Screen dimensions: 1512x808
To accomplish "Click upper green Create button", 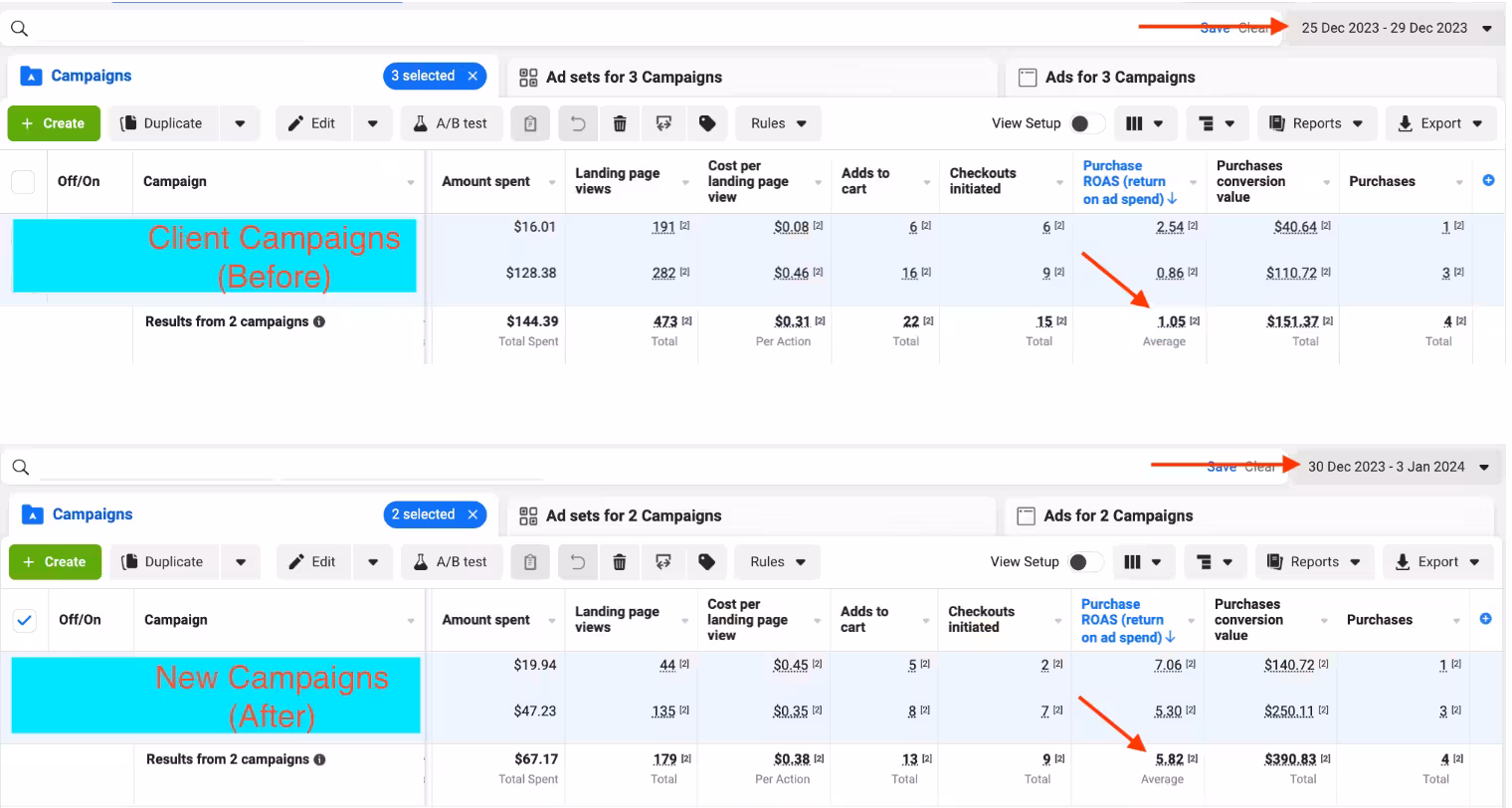I will [x=55, y=123].
